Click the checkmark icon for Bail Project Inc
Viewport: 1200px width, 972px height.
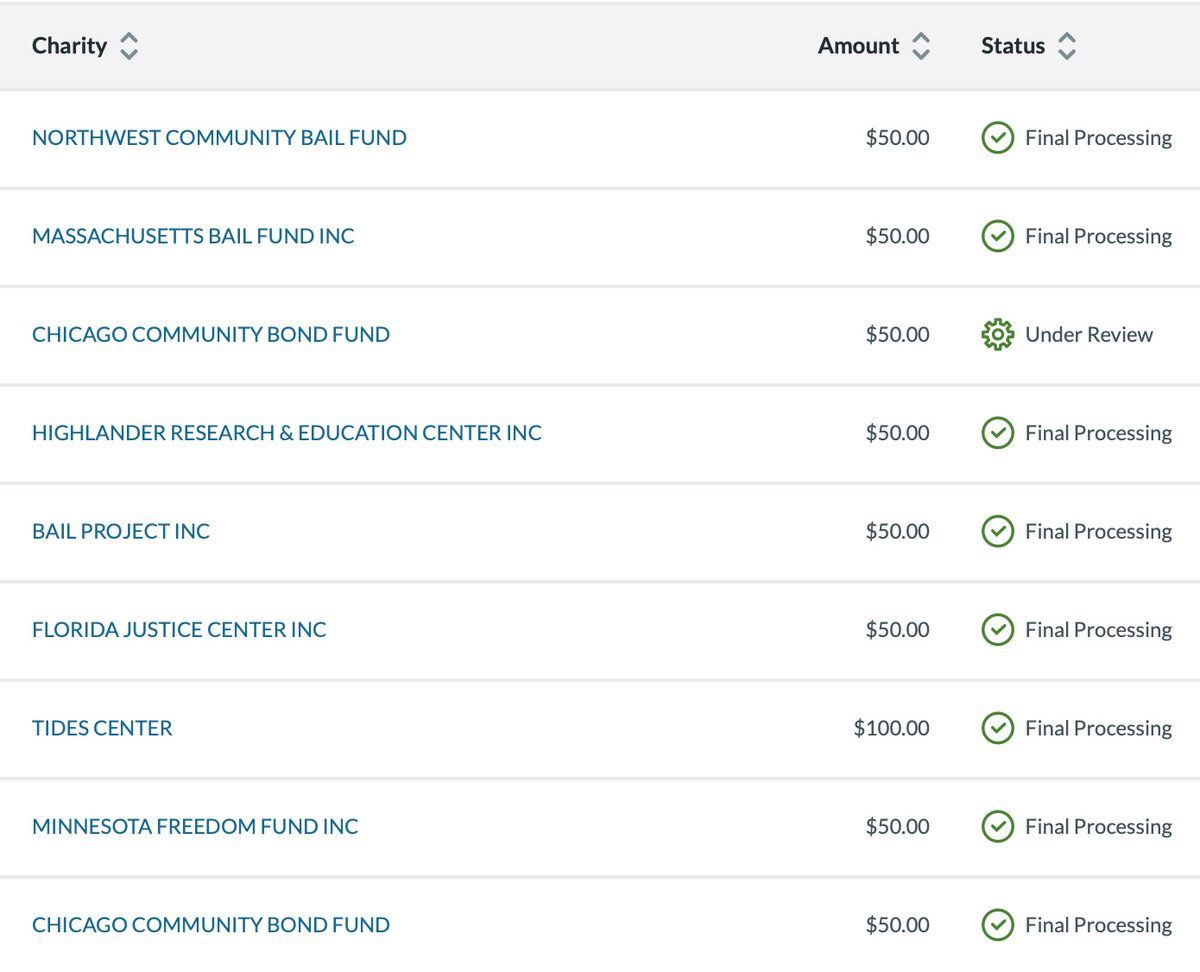pyautogui.click(x=997, y=531)
